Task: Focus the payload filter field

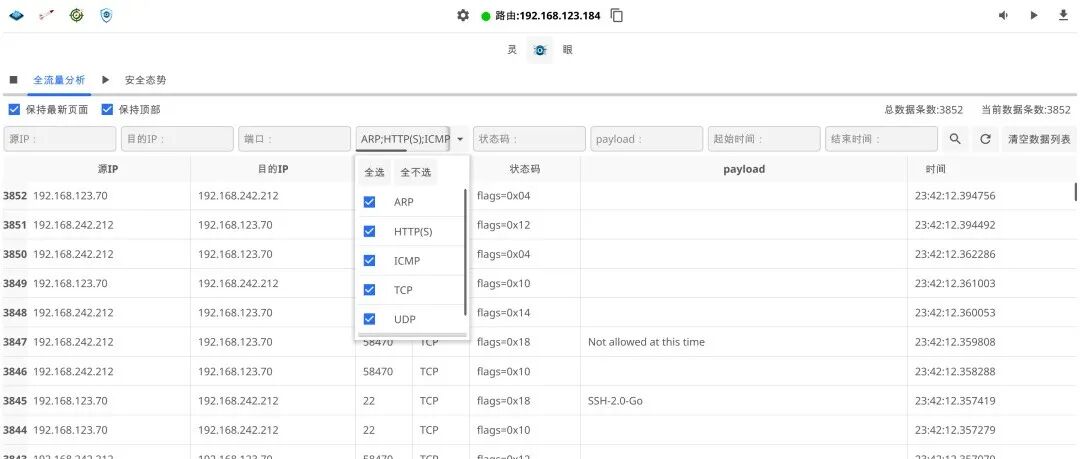Action: click(647, 139)
